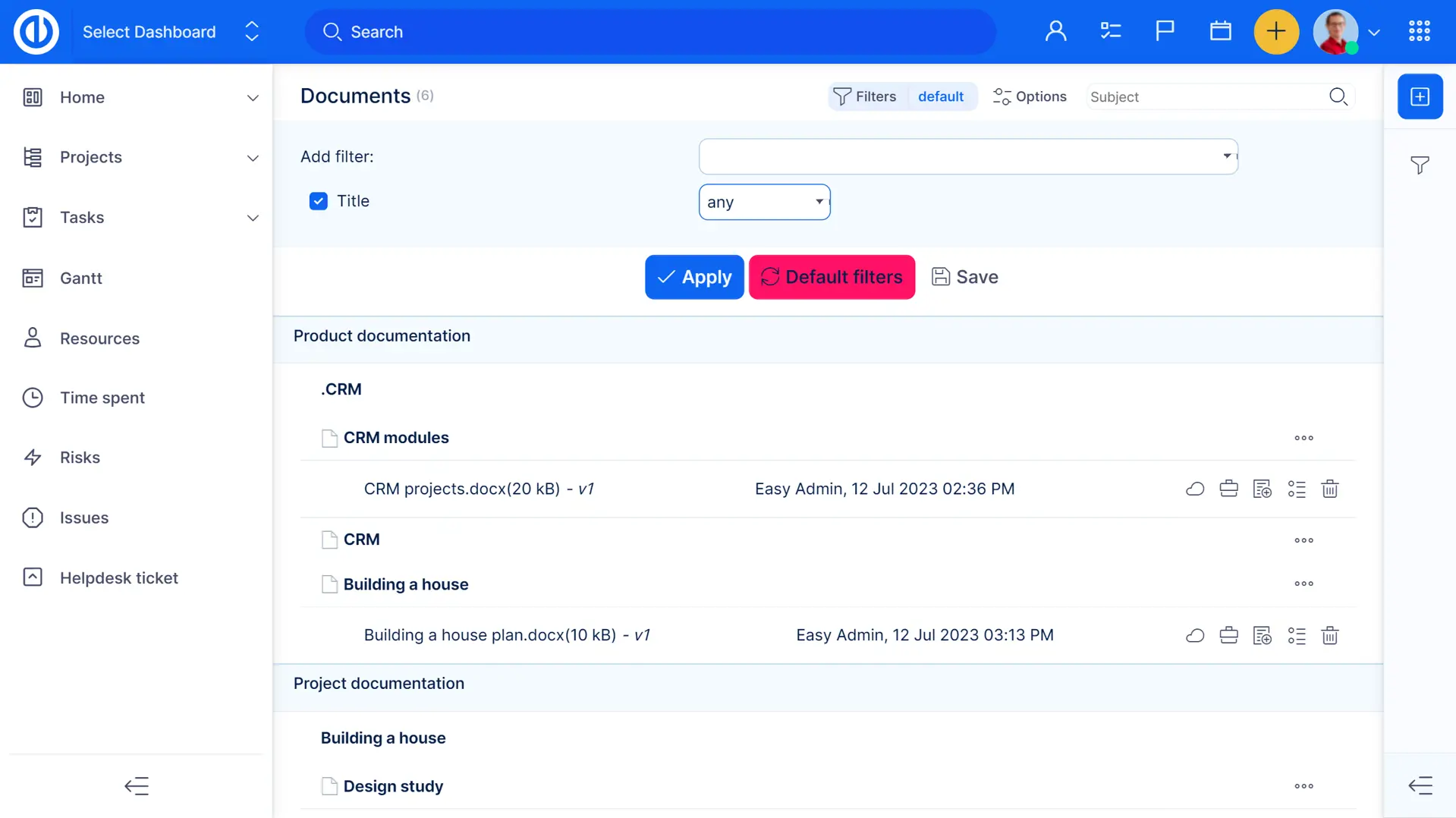Image resolution: width=1456 pixels, height=818 pixels.
Task: Open the Add filter dropdown
Action: click(x=967, y=156)
